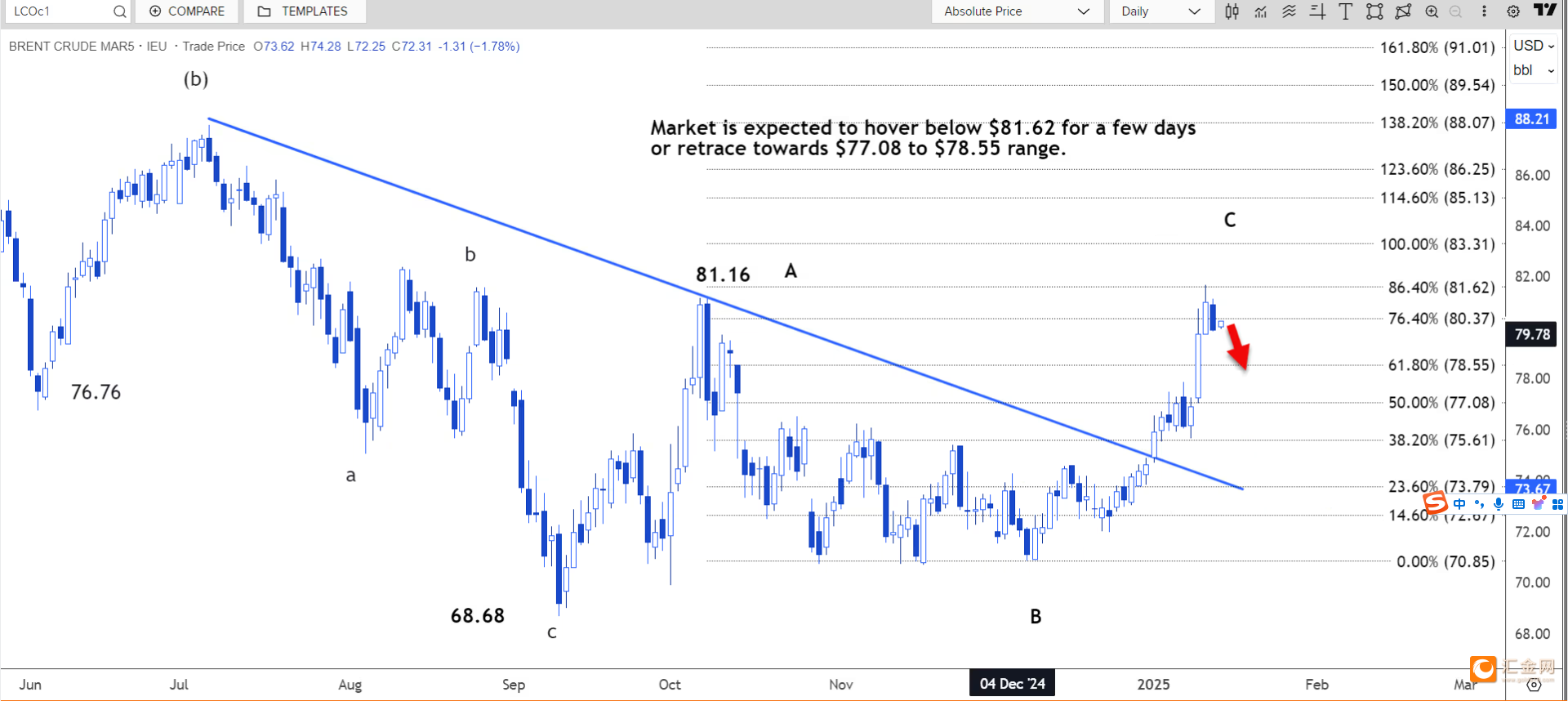Viewport: 1568px width, 701px height.
Task: Open chart settings gear icon
Action: pos(1513,11)
